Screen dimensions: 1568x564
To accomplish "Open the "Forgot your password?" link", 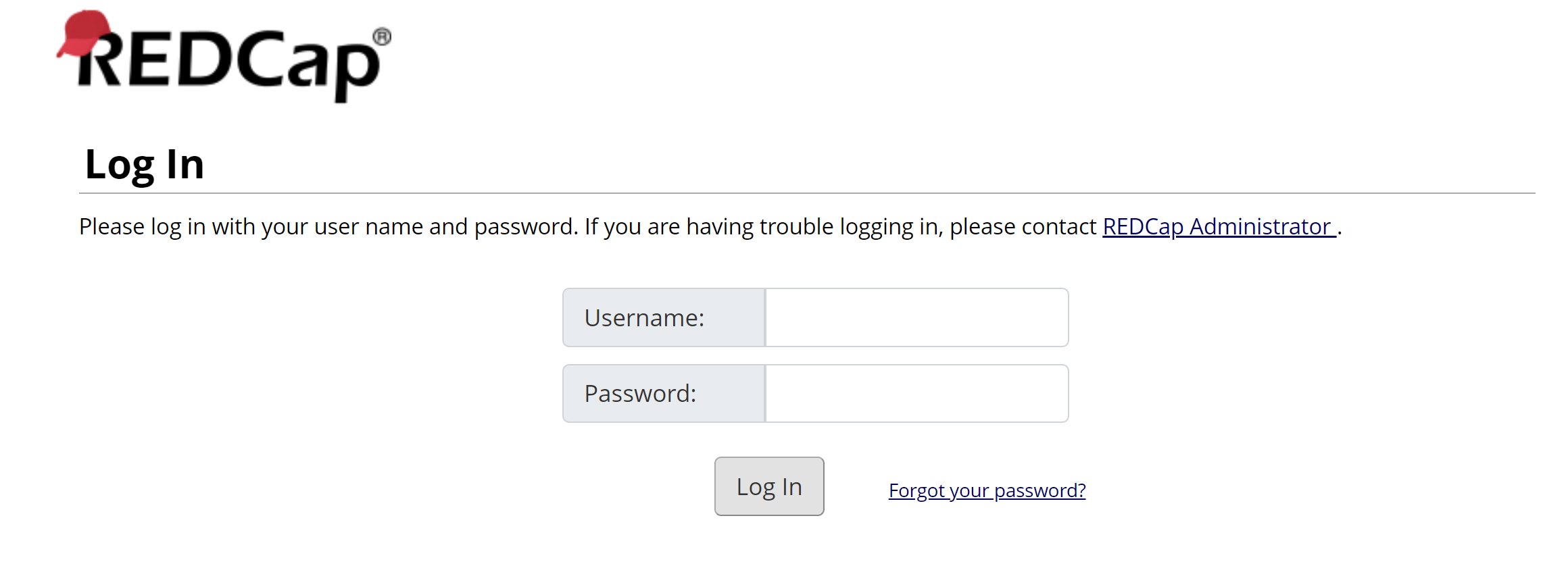I will (987, 490).
